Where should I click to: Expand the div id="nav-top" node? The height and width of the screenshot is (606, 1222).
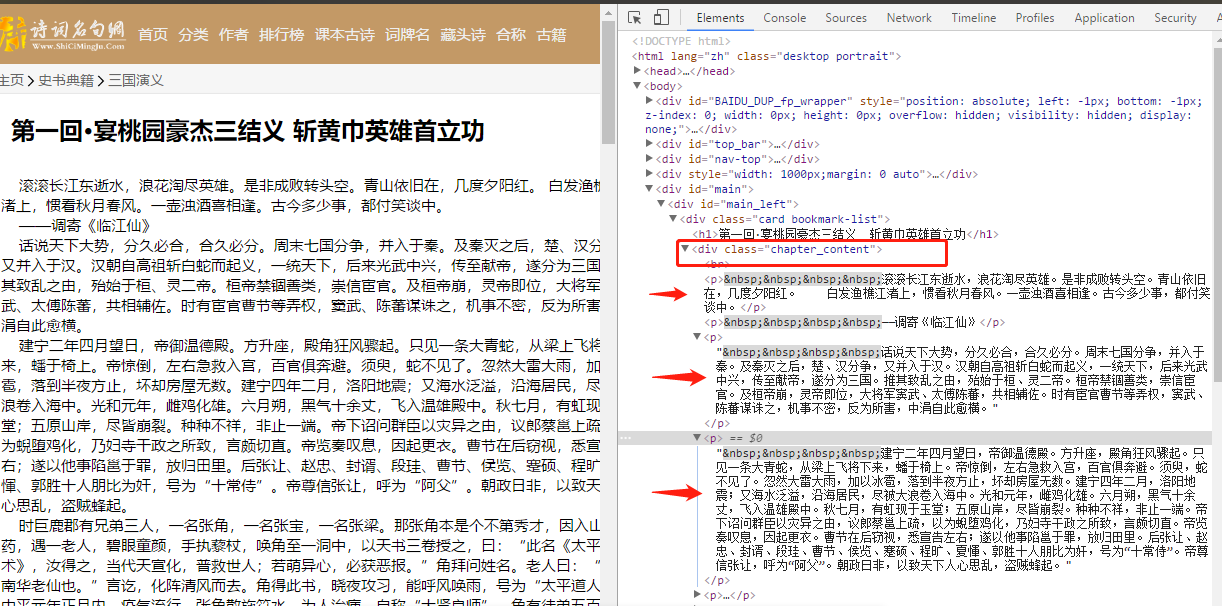pyautogui.click(x=651, y=158)
